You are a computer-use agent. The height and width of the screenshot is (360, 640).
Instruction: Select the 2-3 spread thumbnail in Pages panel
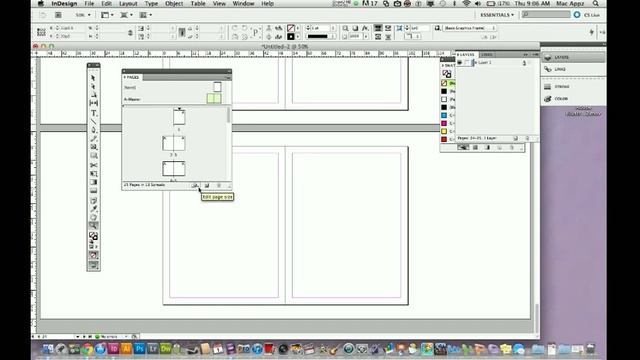click(x=174, y=144)
